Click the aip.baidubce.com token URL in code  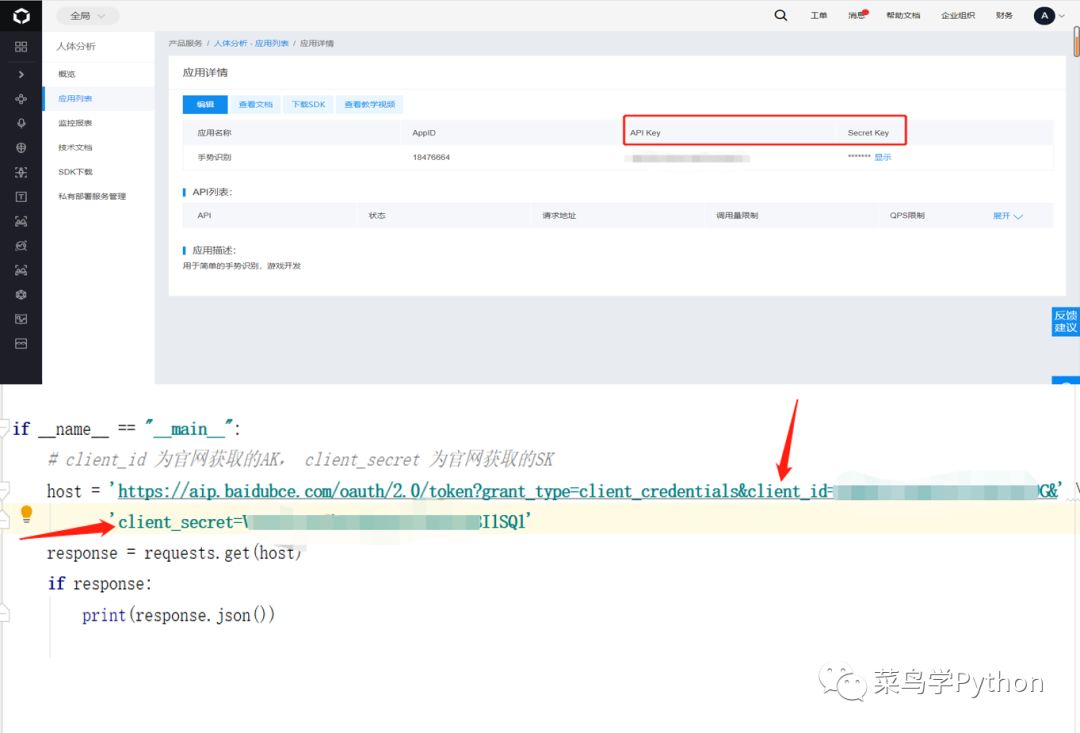pos(588,491)
